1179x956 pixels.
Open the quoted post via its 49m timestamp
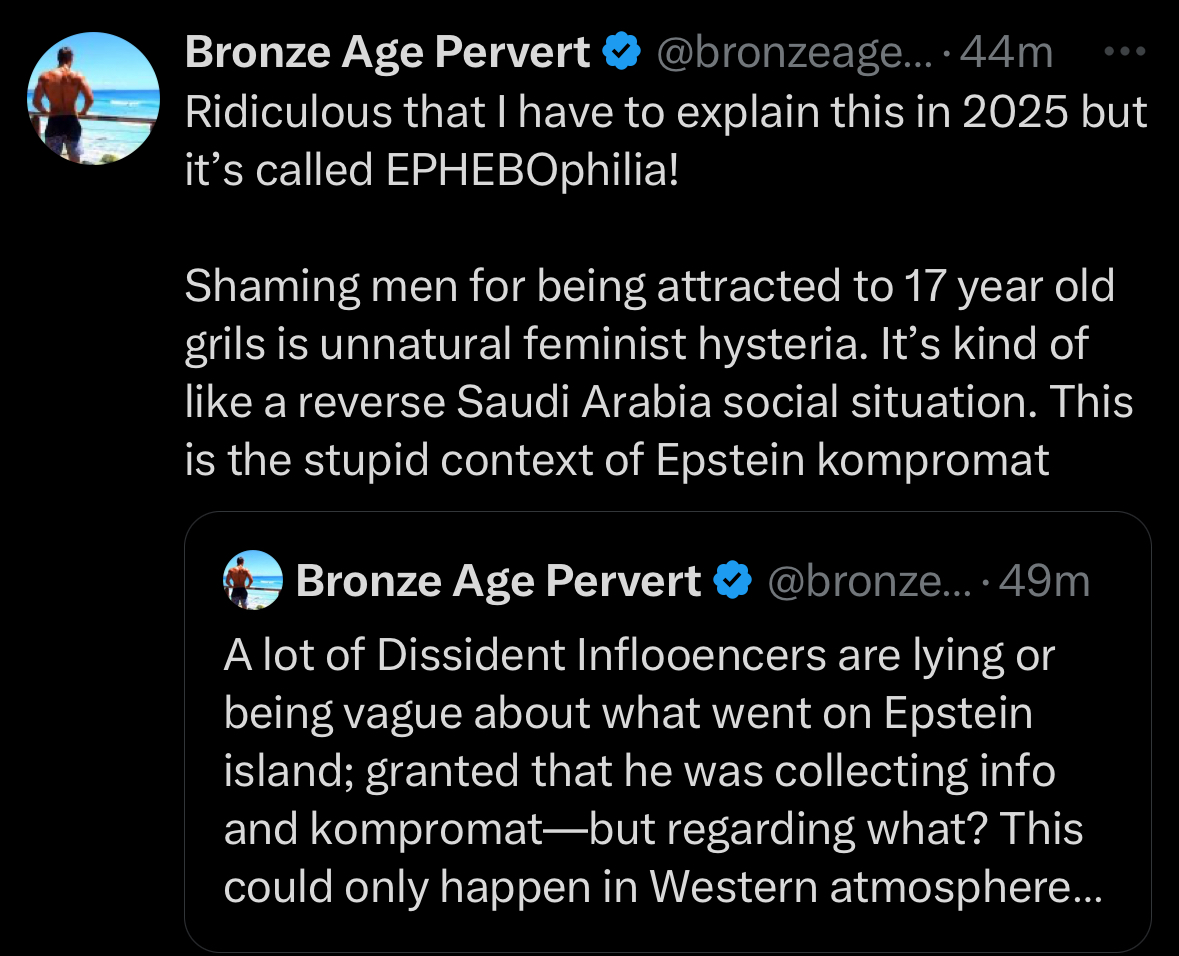click(x=1044, y=581)
